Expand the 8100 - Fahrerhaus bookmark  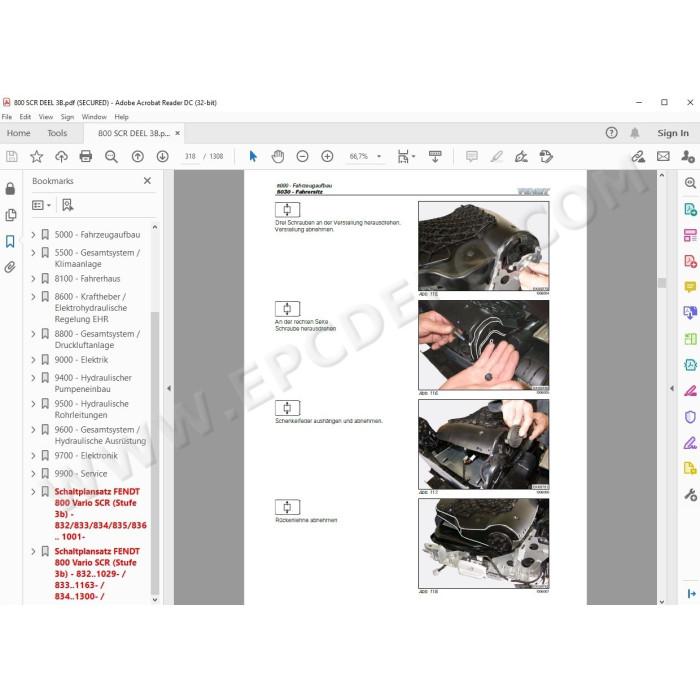click(33, 279)
